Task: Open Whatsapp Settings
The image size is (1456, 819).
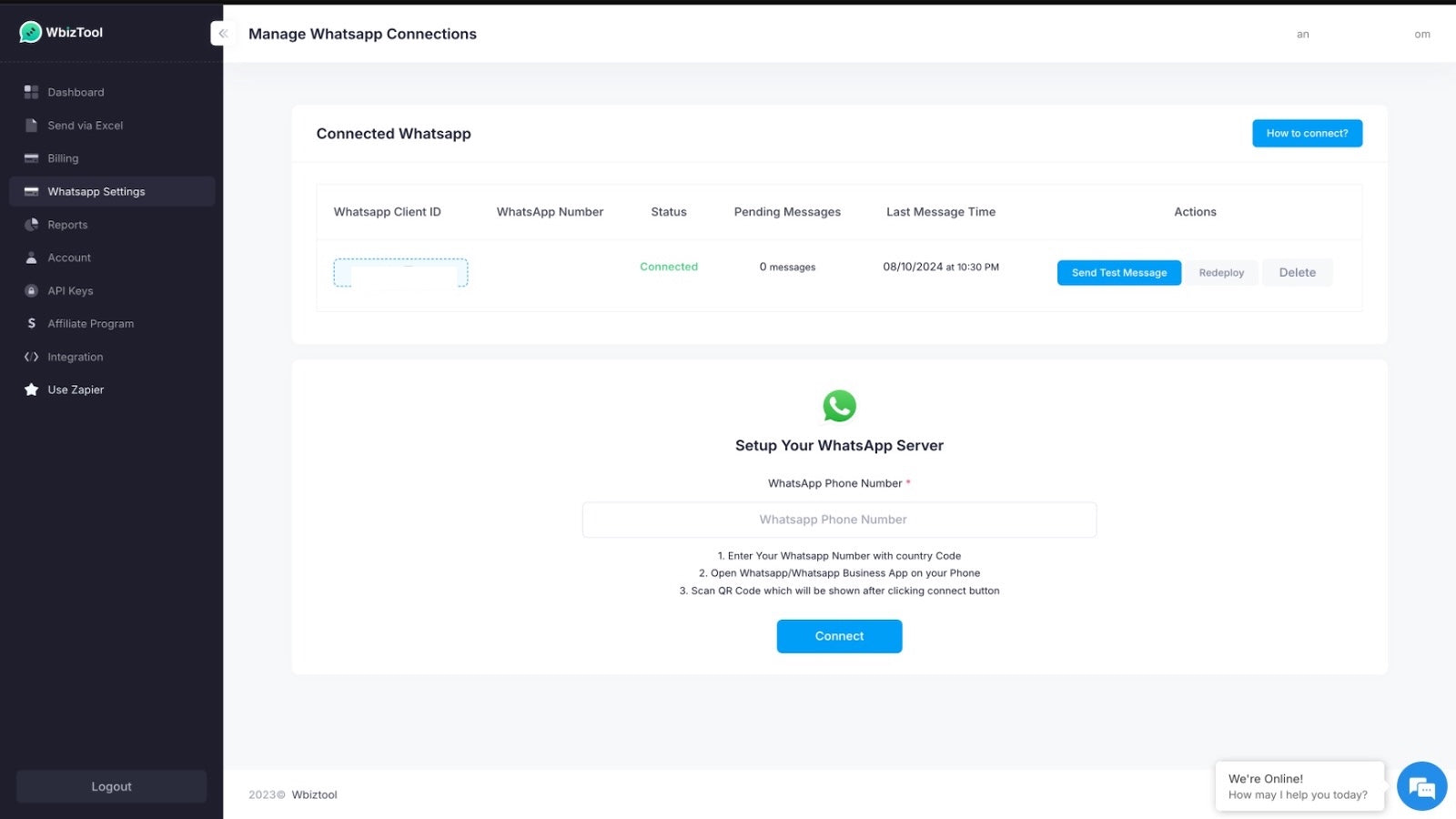Action: click(96, 191)
